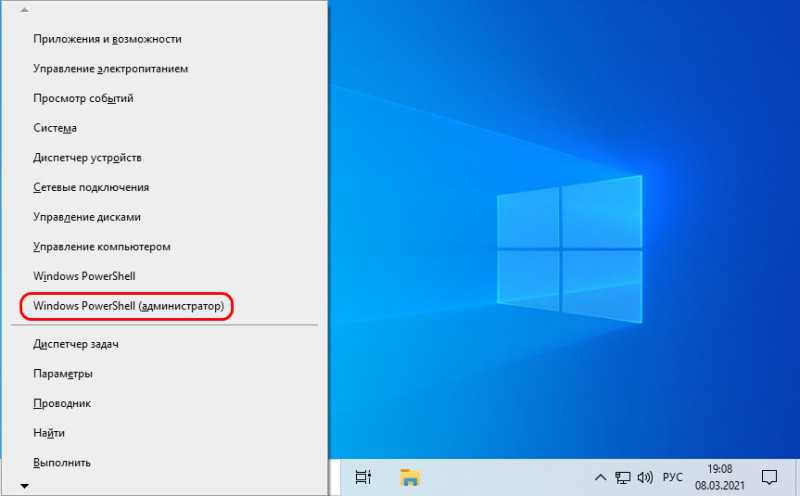Launch Windows PowerShell (администратор)
The height and width of the screenshot is (496, 800).
(x=164, y=306)
